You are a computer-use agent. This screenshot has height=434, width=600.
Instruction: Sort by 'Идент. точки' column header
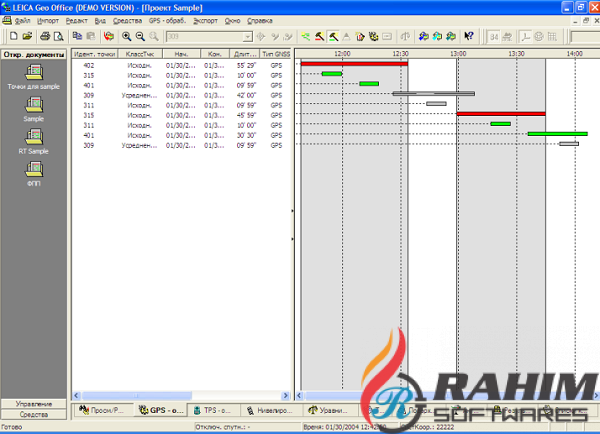click(95, 54)
